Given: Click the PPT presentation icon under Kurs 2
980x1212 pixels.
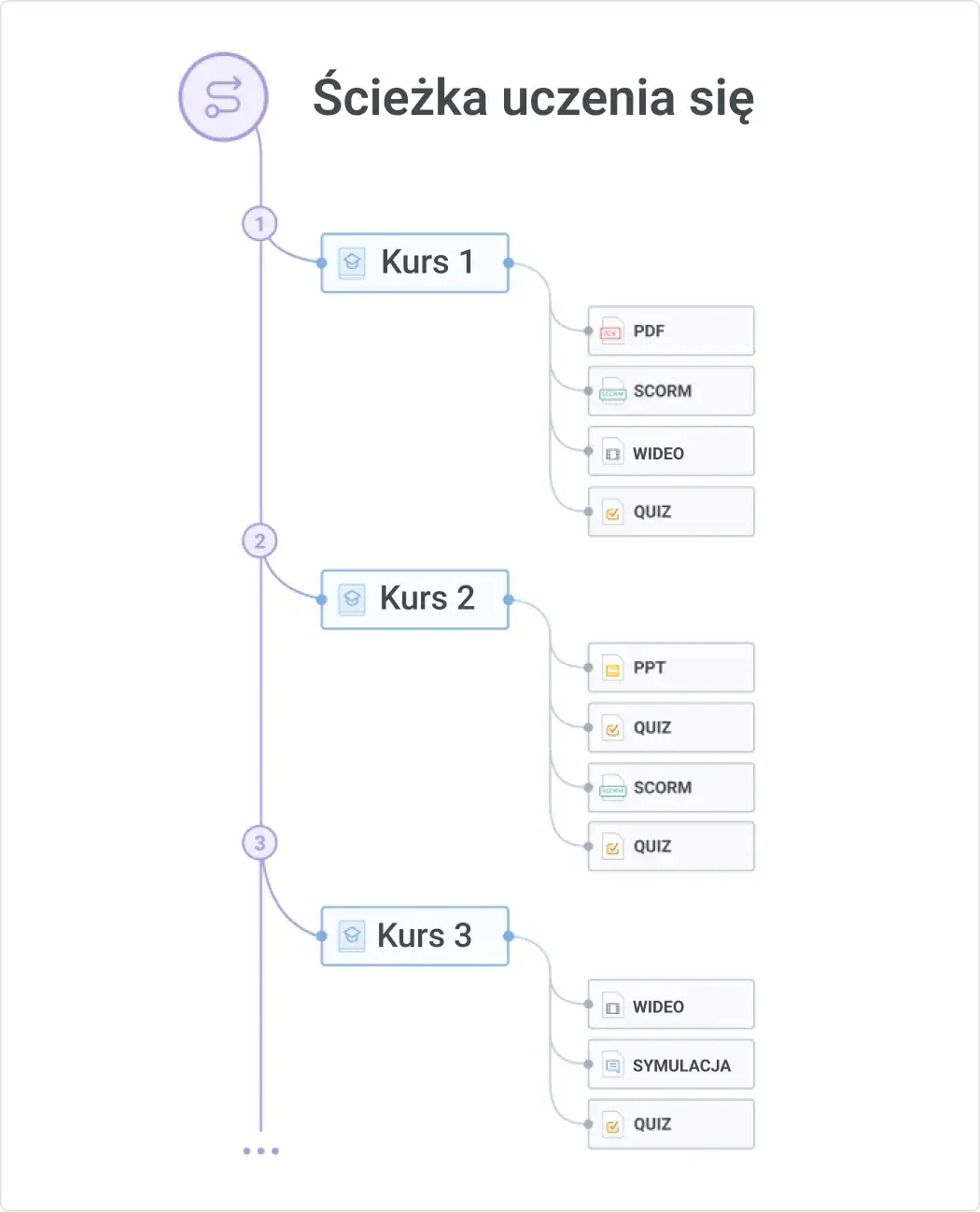Looking at the screenshot, I should coord(612,669).
